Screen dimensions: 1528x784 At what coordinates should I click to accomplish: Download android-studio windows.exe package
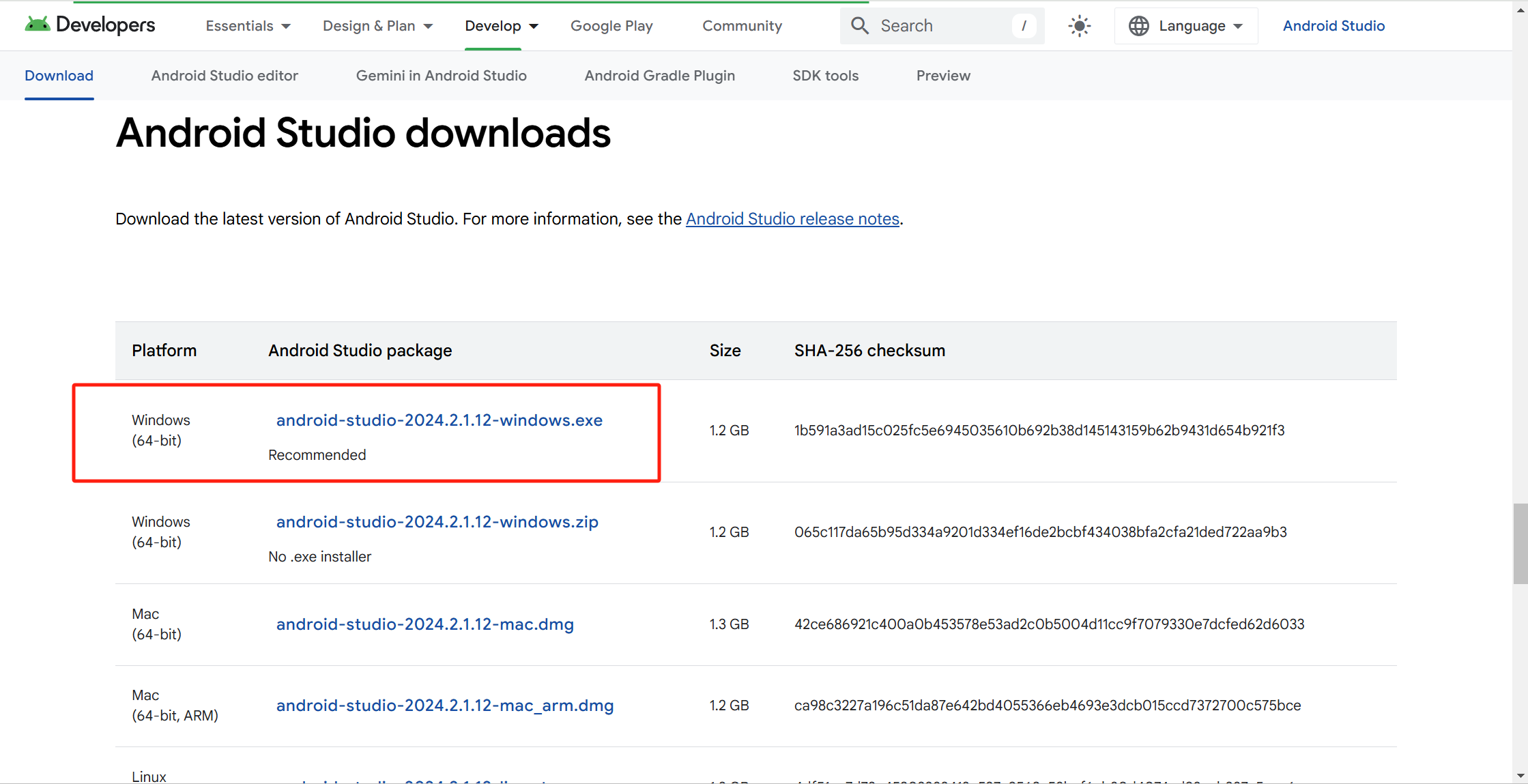[439, 420]
